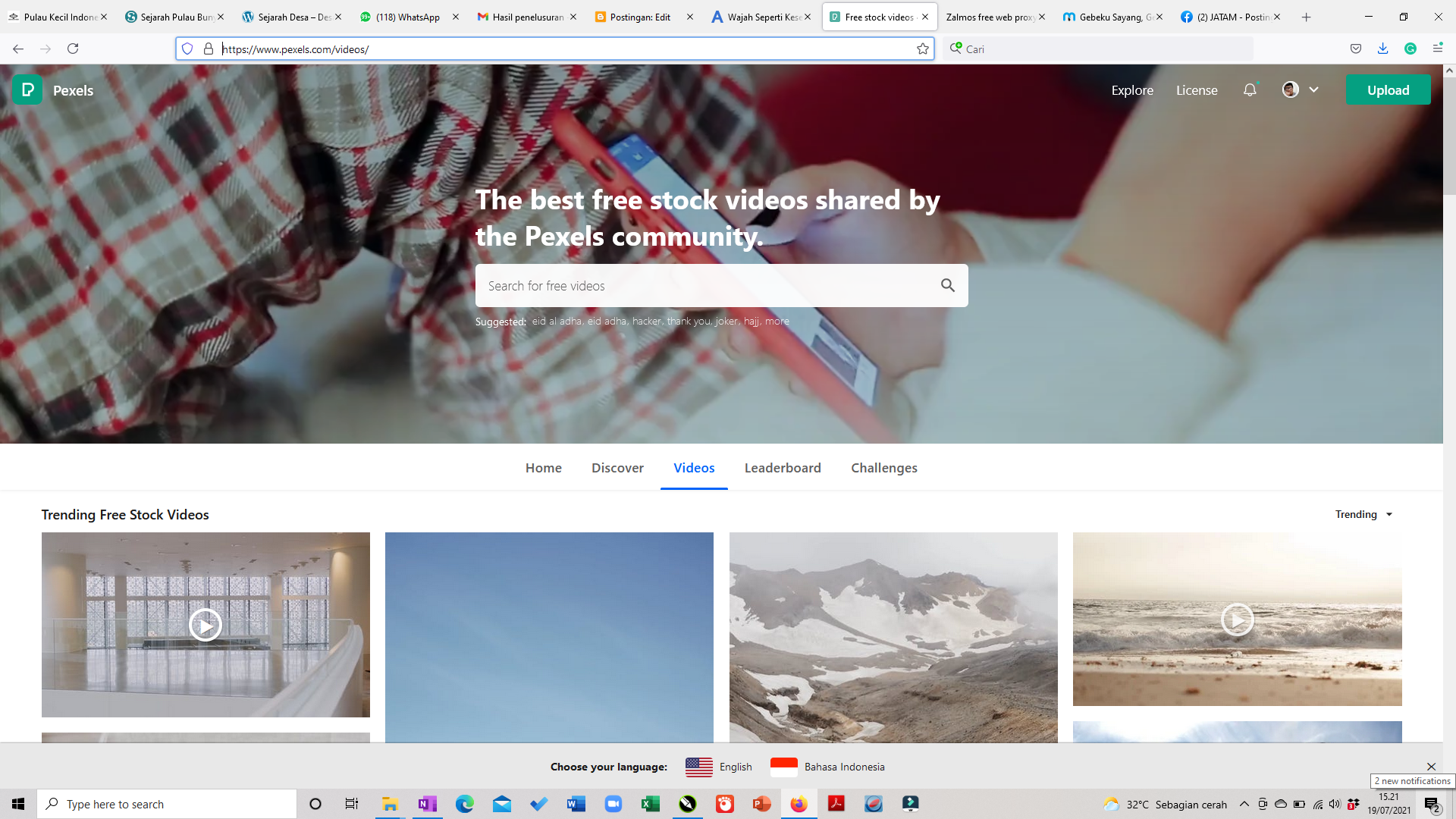1456x819 pixels.
Task: Click the Grammarly extension icon
Action: click(1410, 49)
